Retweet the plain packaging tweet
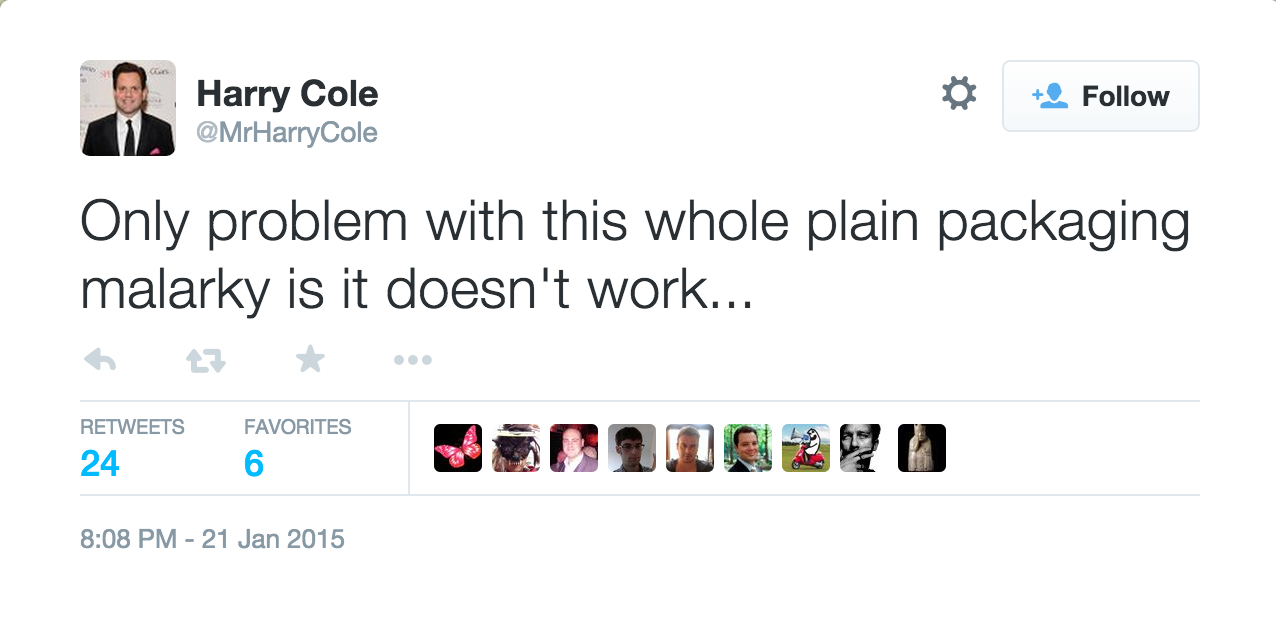 tap(206, 360)
